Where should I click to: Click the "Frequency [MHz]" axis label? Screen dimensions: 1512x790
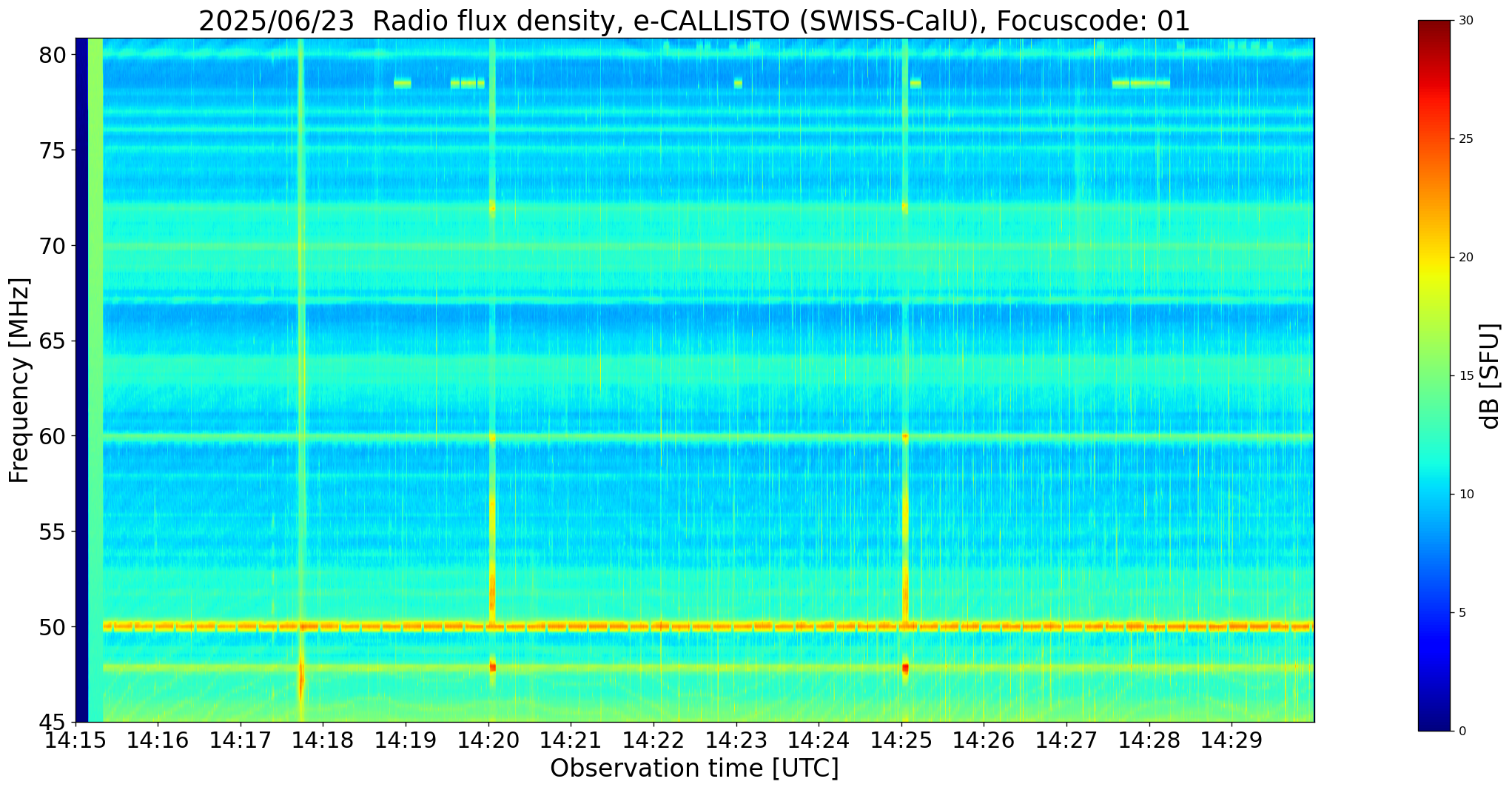tap(19, 381)
